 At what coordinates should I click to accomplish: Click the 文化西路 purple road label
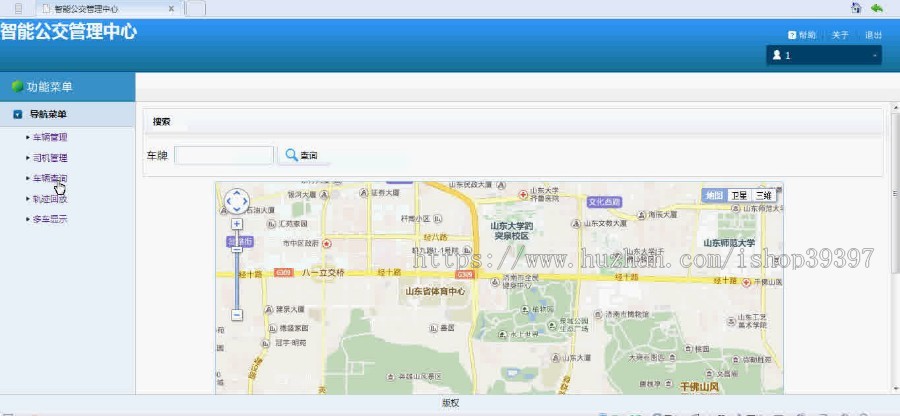[604, 202]
